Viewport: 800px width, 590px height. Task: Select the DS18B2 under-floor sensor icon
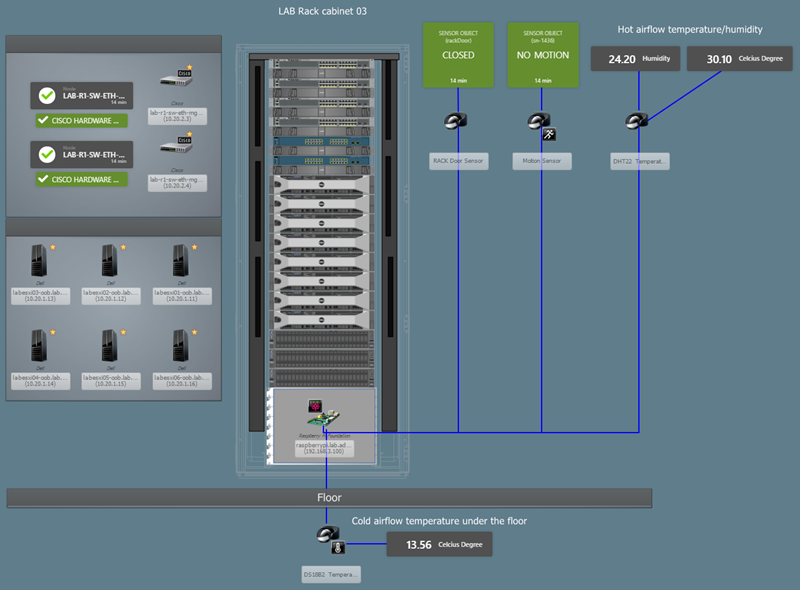[328, 534]
